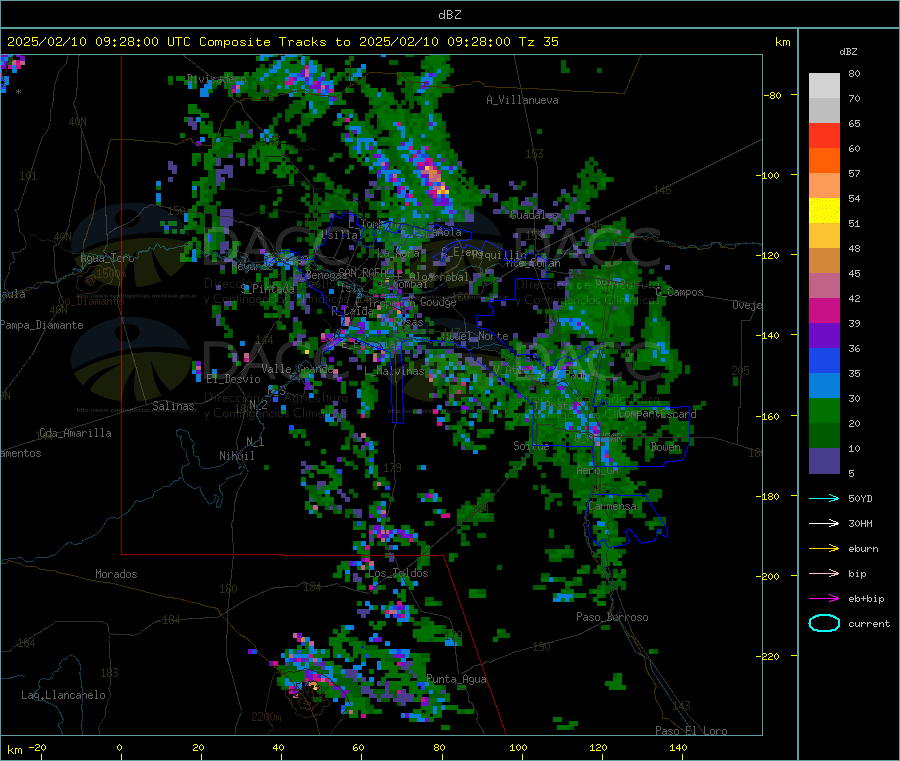Click the light gray 70–80 dBZ legend swatch
Image resolution: width=900 pixels, height=761 pixels.
pyautogui.click(x=824, y=86)
